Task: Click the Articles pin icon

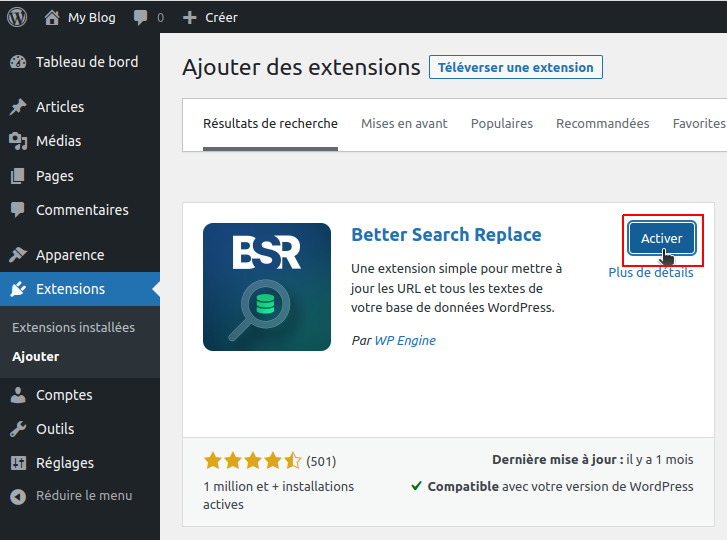Action: tap(18, 107)
